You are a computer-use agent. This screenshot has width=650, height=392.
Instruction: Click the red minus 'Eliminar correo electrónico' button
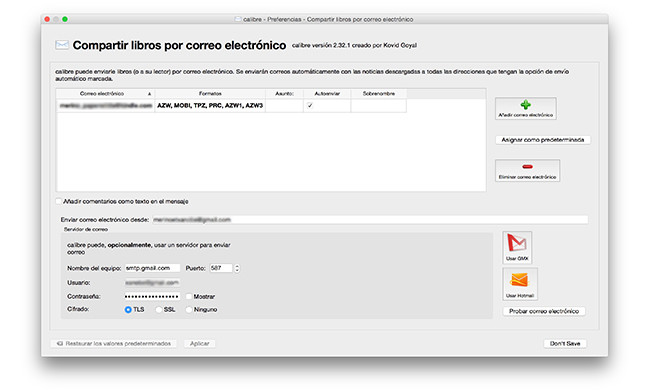click(x=527, y=170)
